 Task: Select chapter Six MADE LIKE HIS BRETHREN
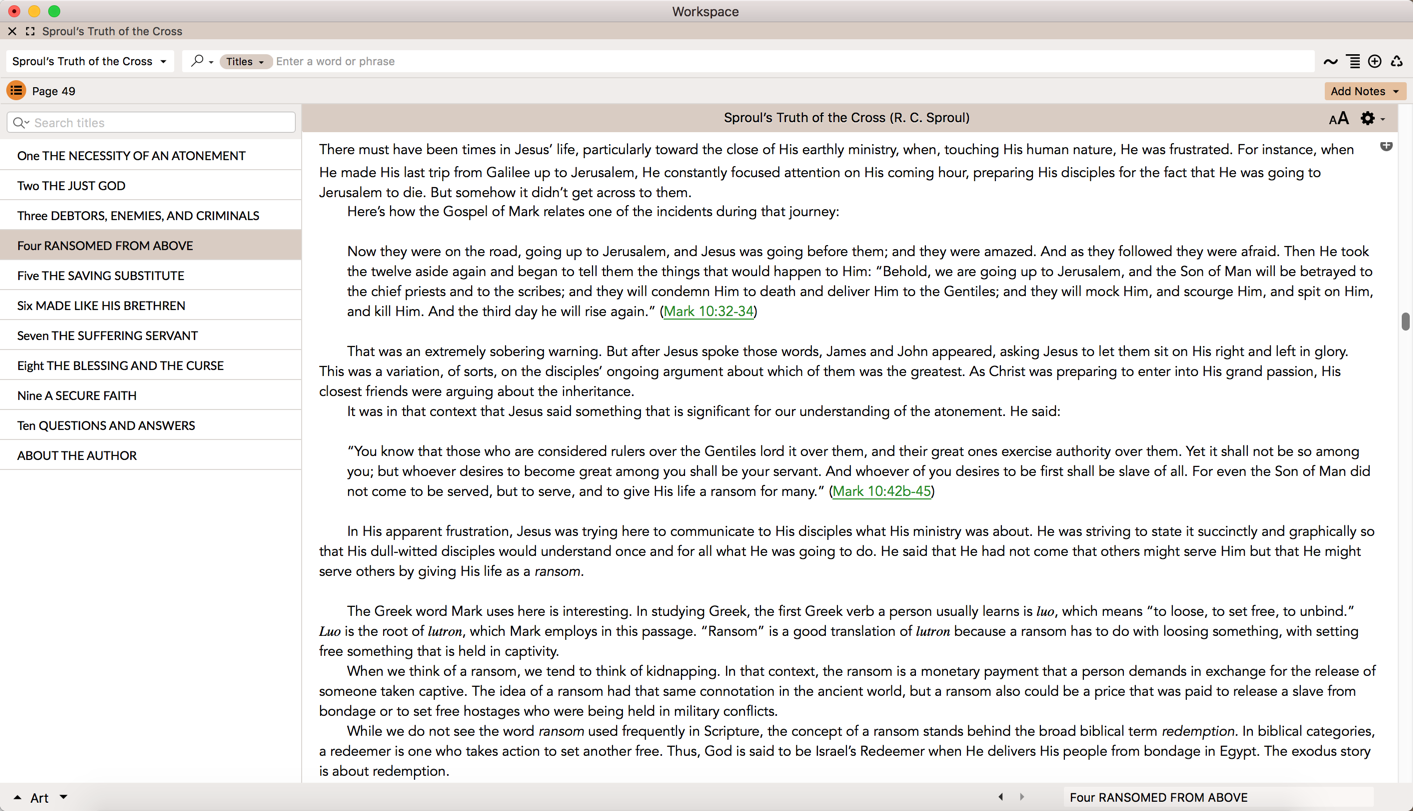[150, 305]
